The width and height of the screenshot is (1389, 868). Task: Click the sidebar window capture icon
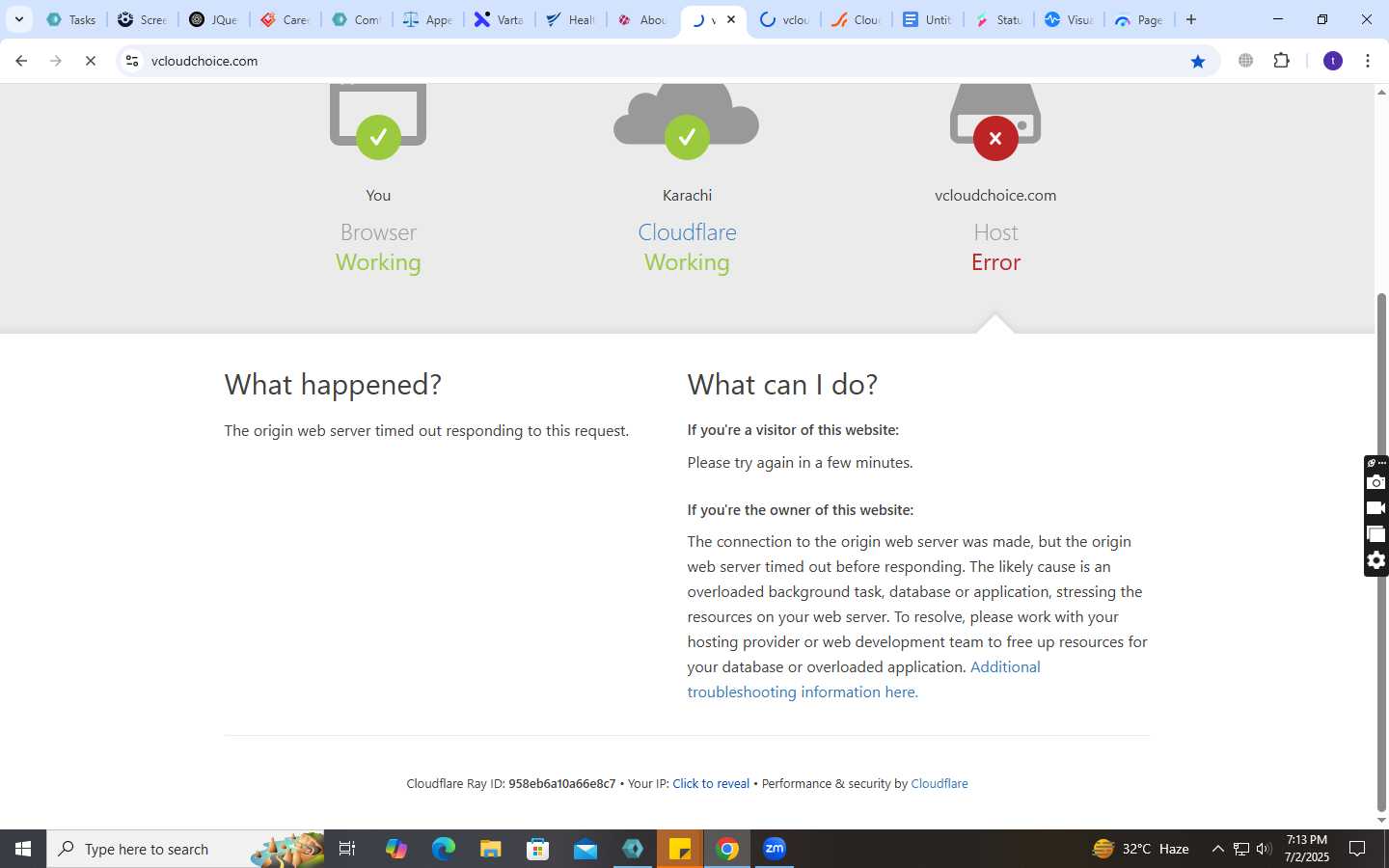(x=1376, y=534)
